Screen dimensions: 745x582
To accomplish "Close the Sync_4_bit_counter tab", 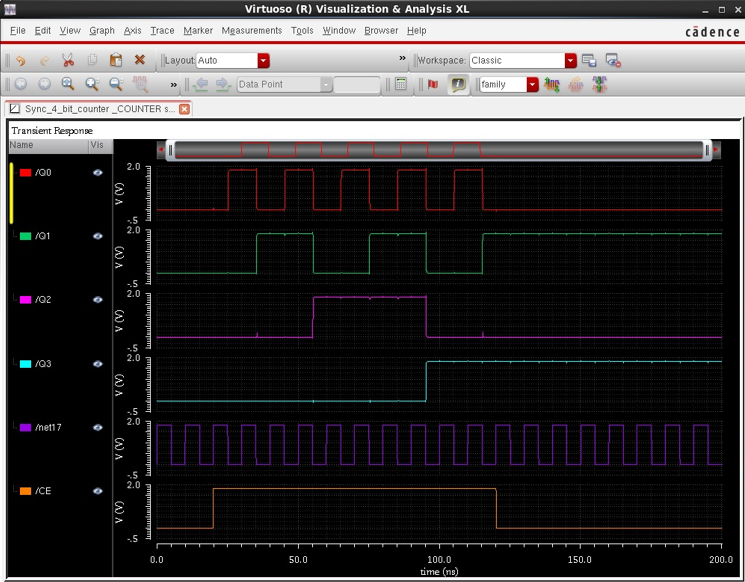I will pos(184,109).
